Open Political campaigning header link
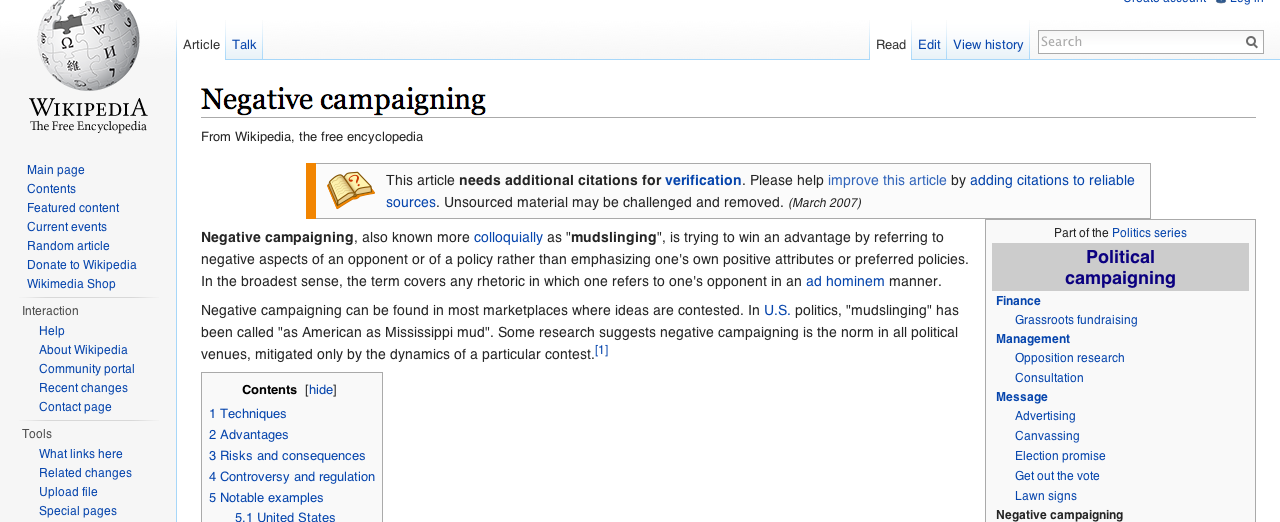 pos(1120,268)
